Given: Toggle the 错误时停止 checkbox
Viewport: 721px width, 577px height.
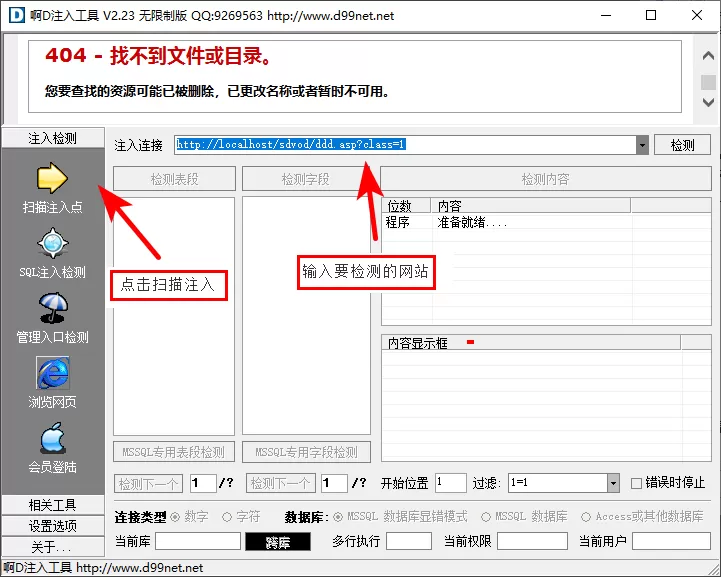Looking at the screenshot, I should coord(636,483).
